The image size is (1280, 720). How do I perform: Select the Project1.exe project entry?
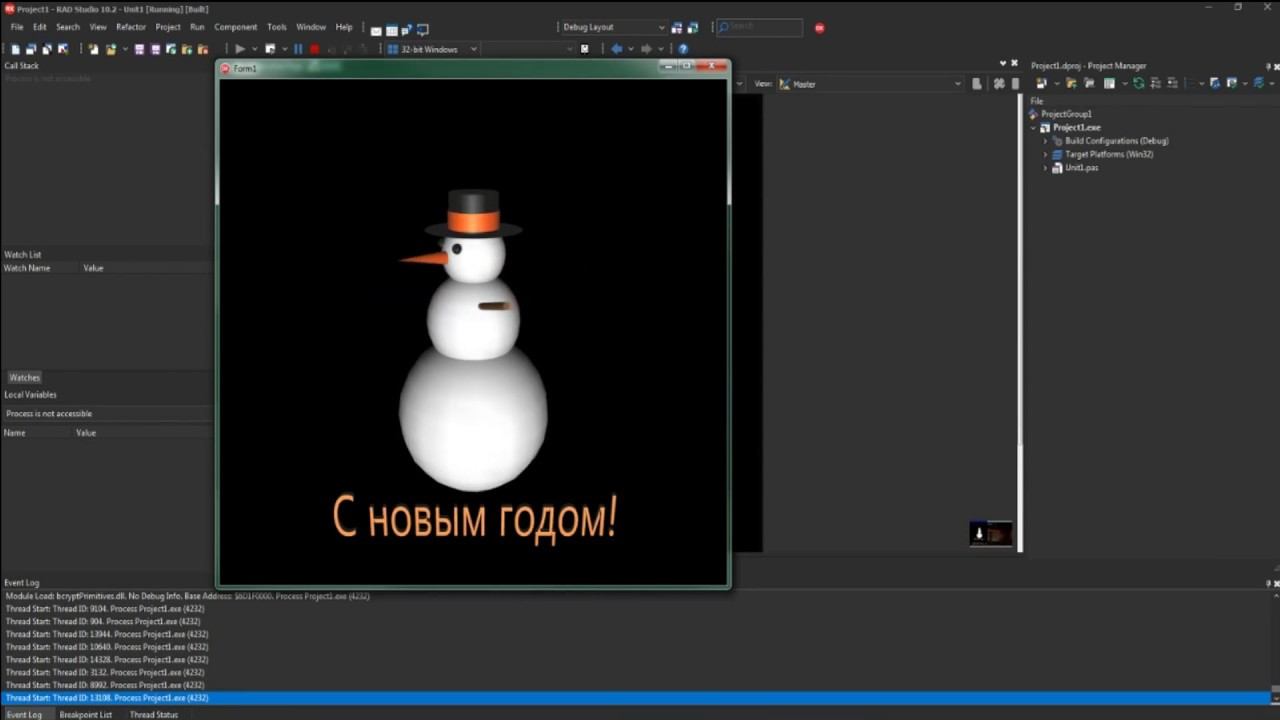[1076, 128]
